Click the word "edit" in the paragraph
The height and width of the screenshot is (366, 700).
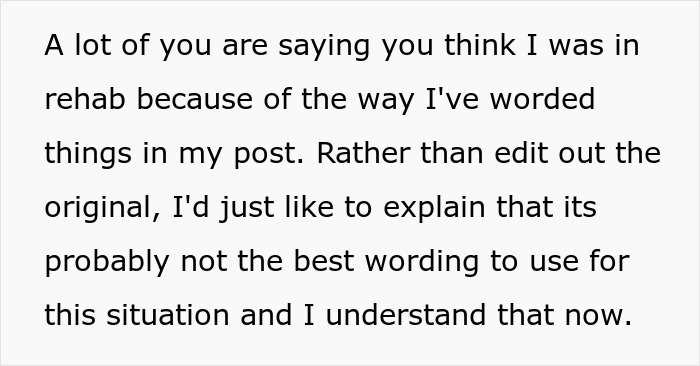[521, 153]
